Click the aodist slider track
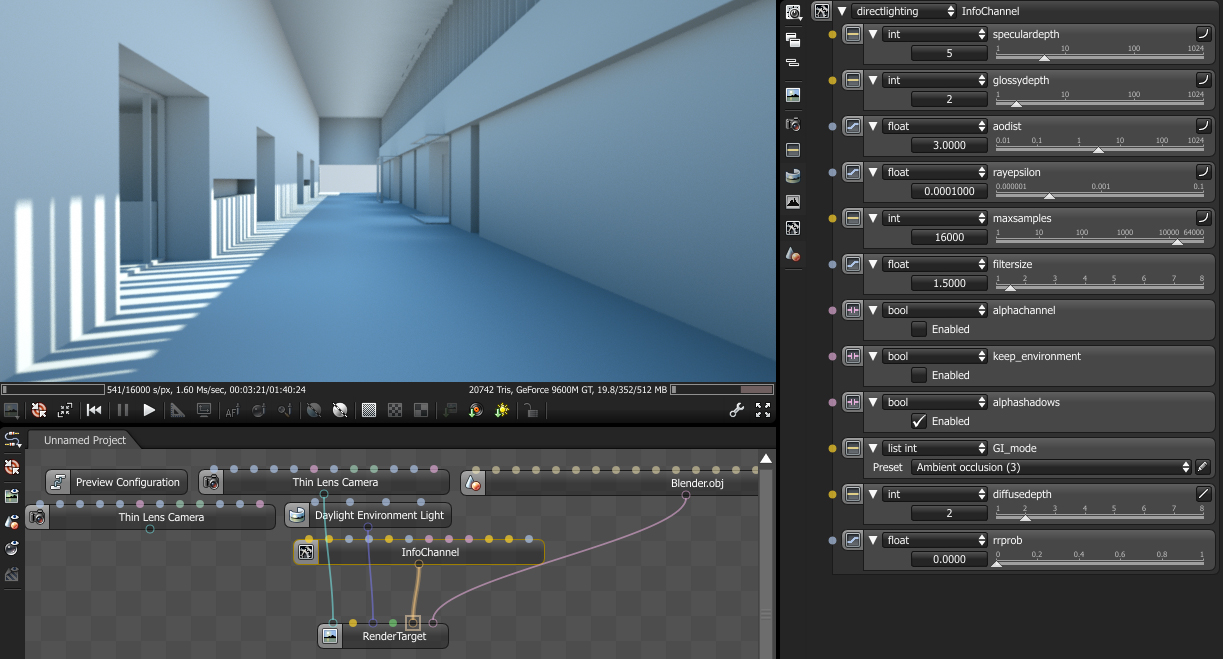The width and height of the screenshot is (1223, 659). point(1100,150)
